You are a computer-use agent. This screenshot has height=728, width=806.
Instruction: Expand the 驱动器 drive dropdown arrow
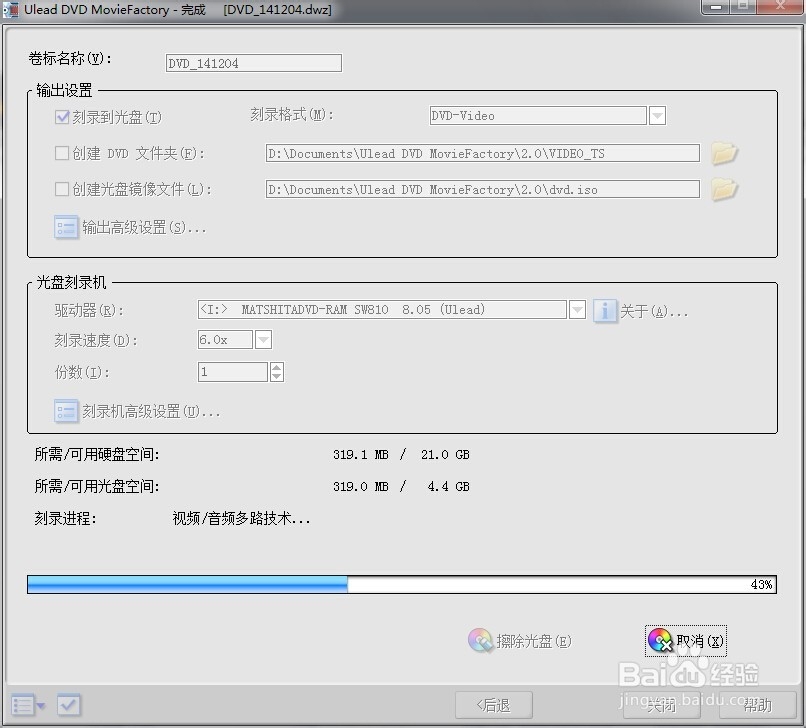(577, 310)
